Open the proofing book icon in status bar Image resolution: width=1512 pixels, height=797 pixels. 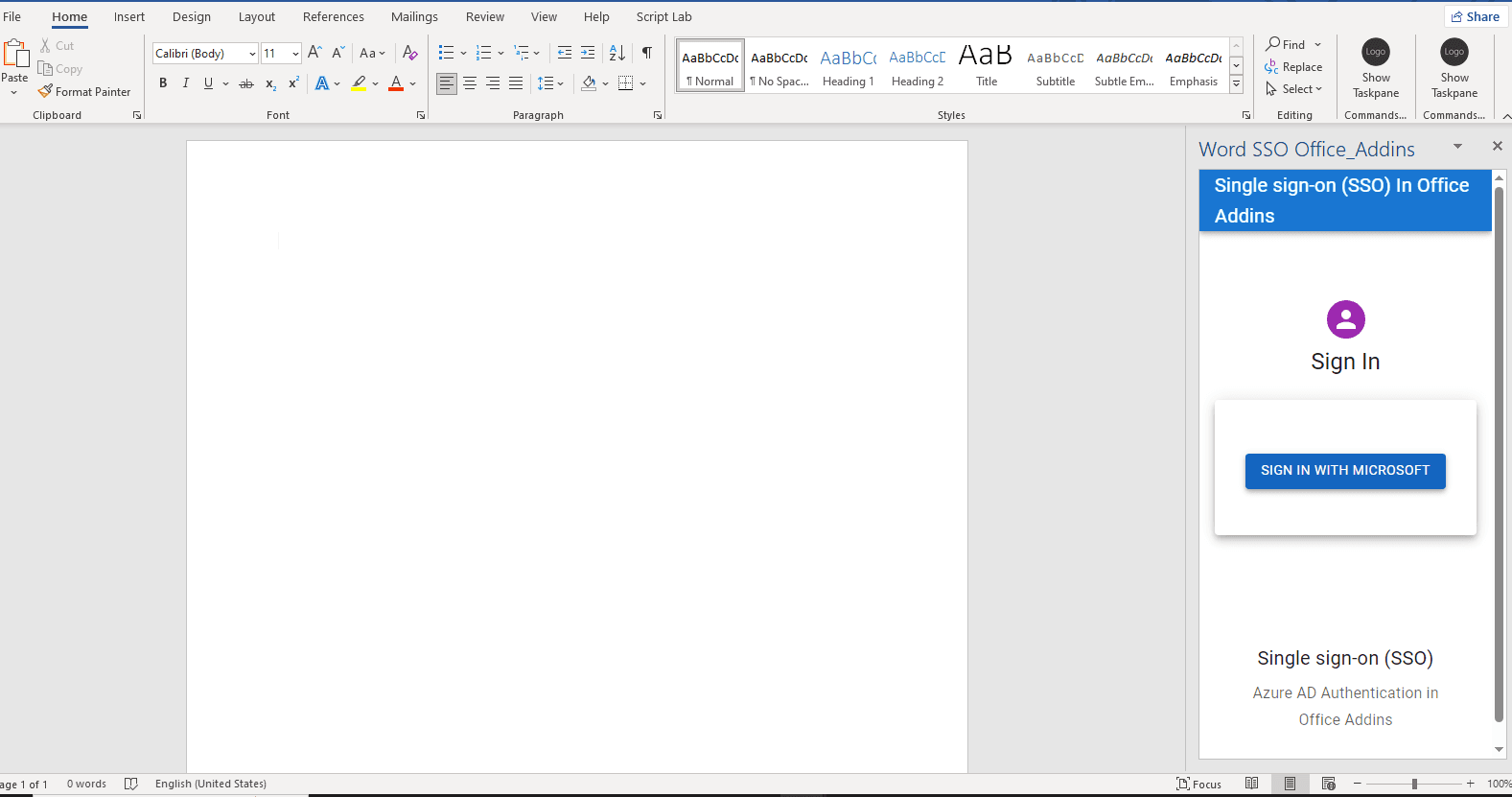point(131,784)
